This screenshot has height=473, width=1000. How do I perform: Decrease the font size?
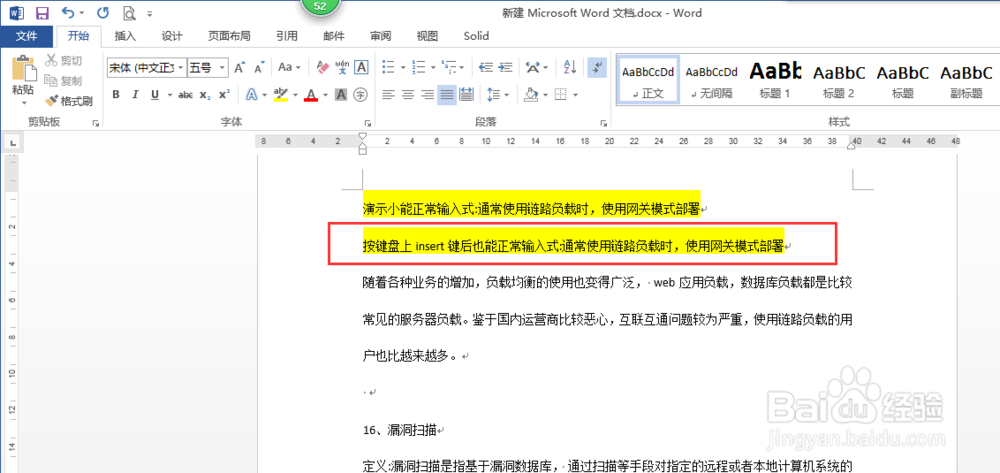pyautogui.click(x=259, y=67)
